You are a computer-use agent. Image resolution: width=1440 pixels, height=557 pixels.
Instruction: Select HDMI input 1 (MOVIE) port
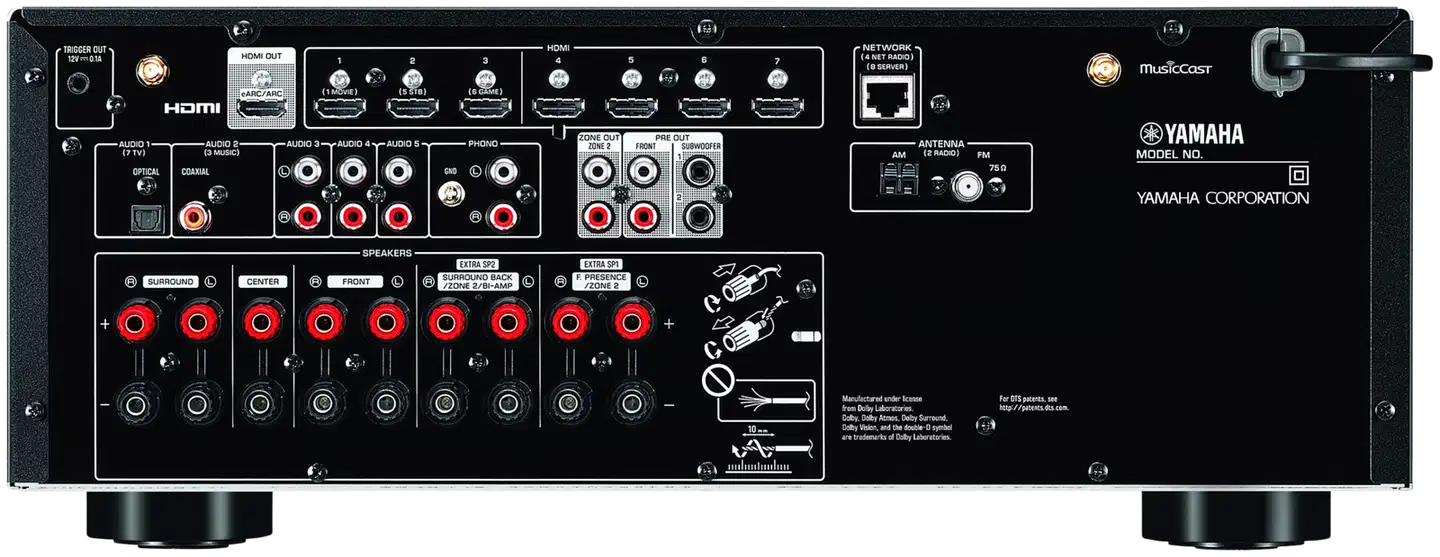click(x=340, y=107)
